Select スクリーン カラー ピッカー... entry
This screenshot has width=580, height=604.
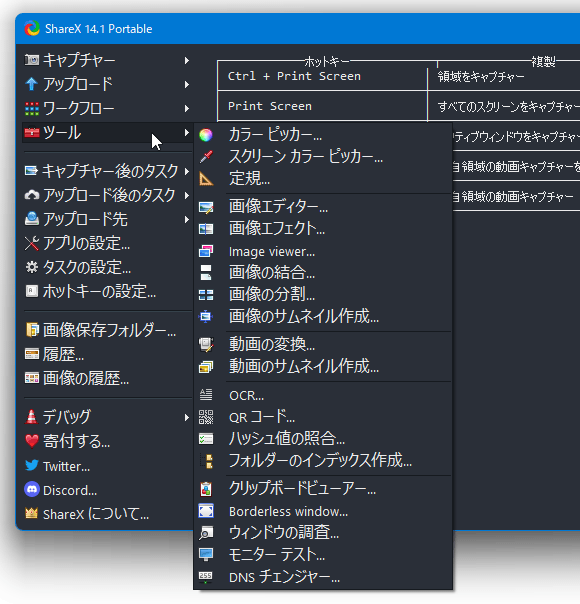pyautogui.click(x=323, y=157)
